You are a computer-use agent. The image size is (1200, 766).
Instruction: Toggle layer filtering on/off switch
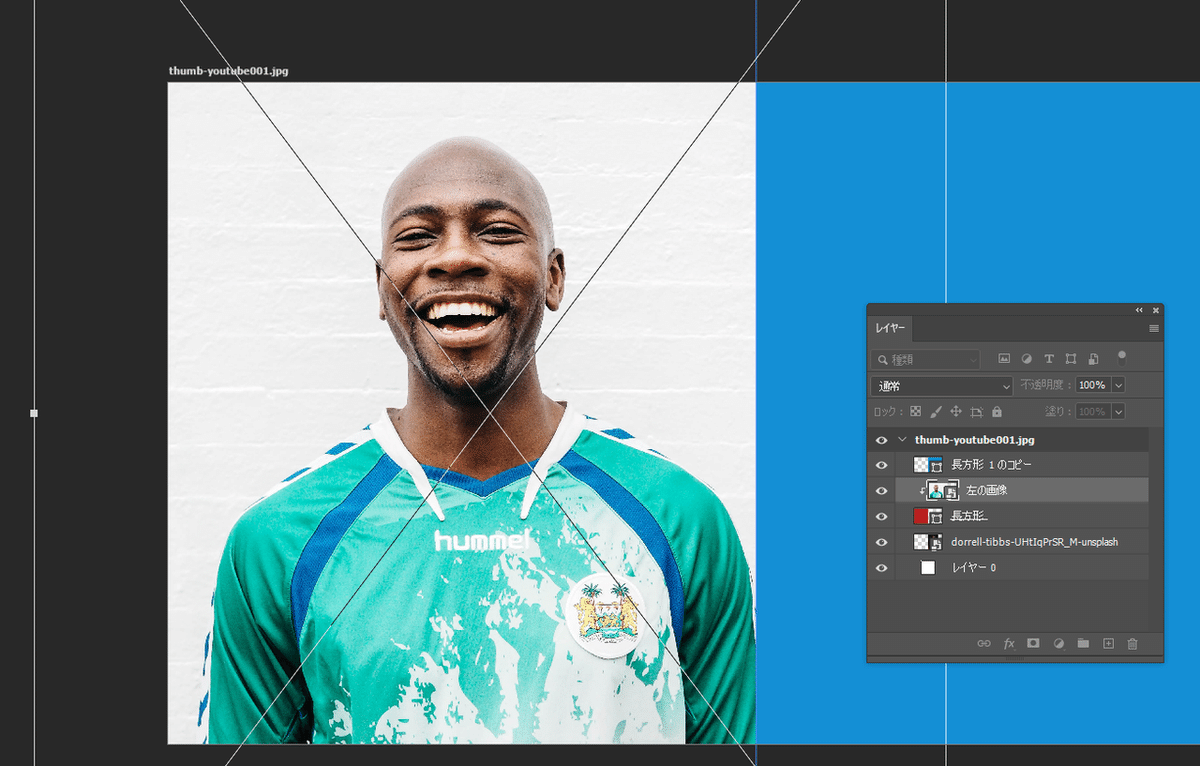1122,356
